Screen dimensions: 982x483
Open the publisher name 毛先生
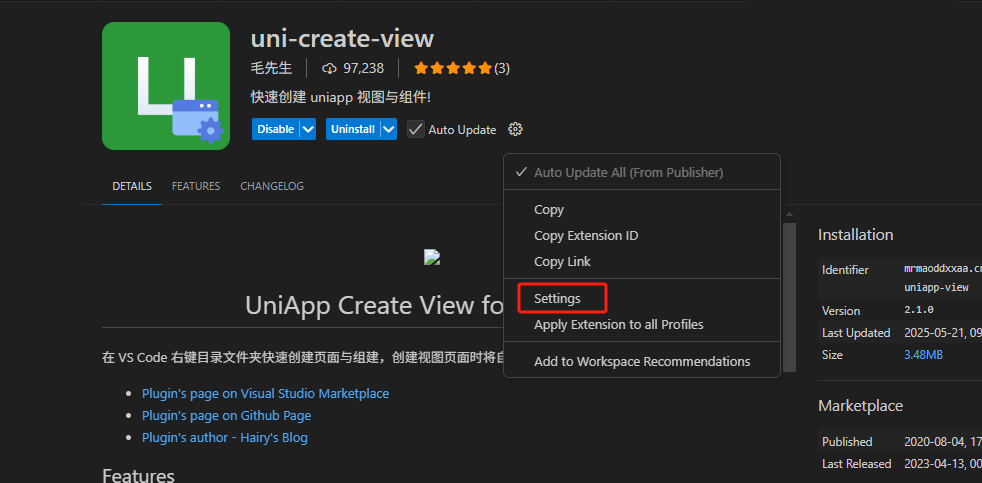pyautogui.click(x=272, y=68)
